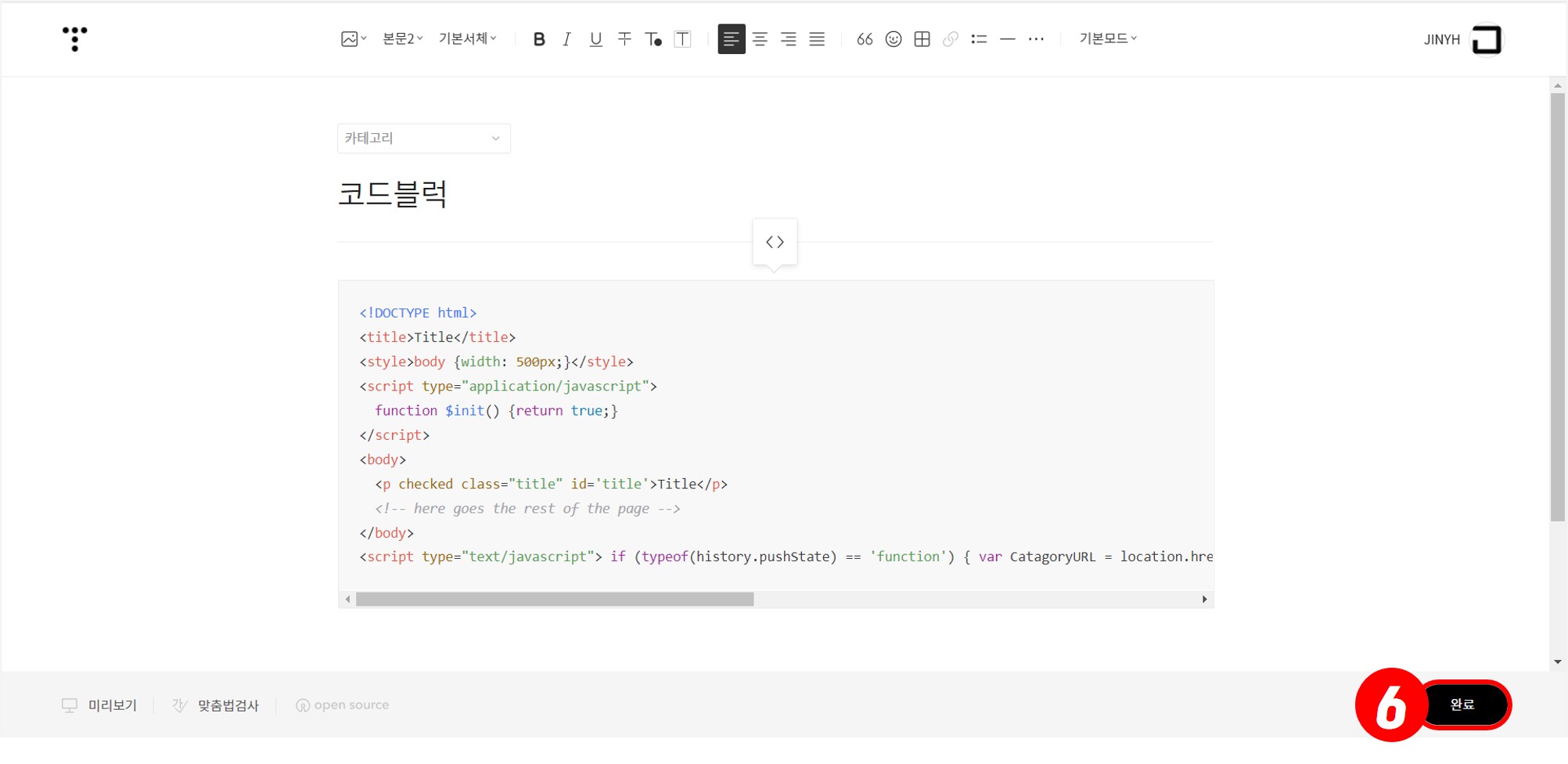The image size is (1568, 764).
Task: Click the <p checked class="title"> code line
Action: pos(551,485)
